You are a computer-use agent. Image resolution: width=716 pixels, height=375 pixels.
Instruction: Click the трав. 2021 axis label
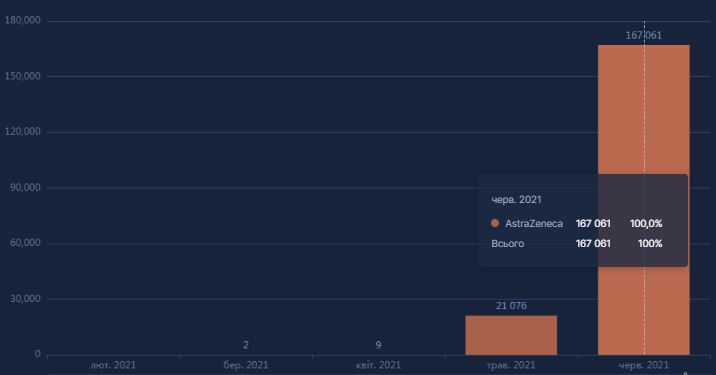pyautogui.click(x=511, y=365)
